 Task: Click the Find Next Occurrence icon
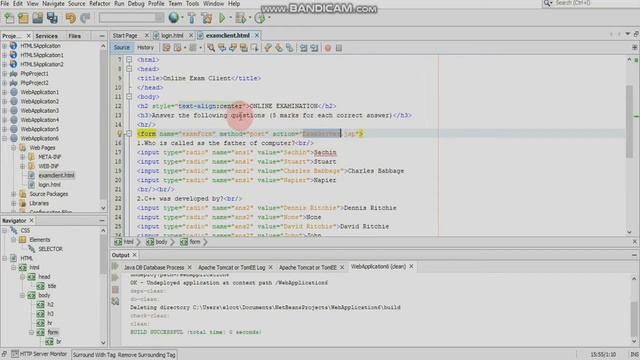[233, 48]
